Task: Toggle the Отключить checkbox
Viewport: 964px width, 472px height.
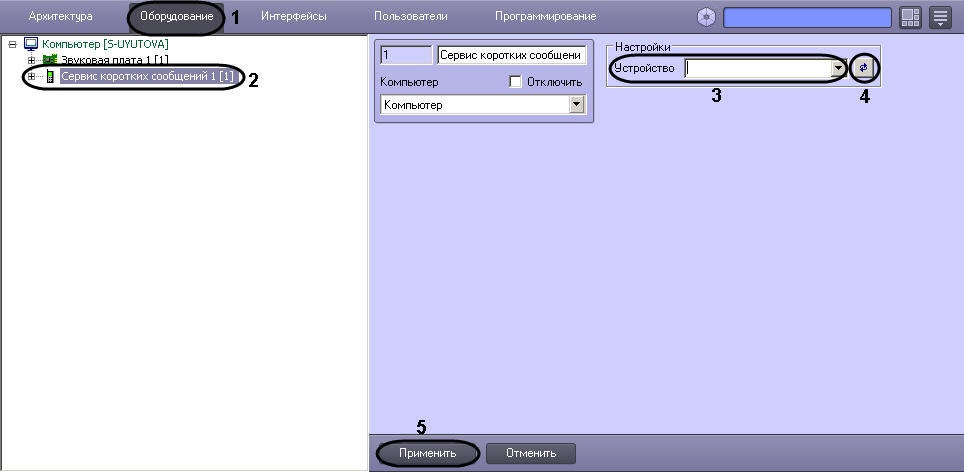Action: [x=516, y=82]
